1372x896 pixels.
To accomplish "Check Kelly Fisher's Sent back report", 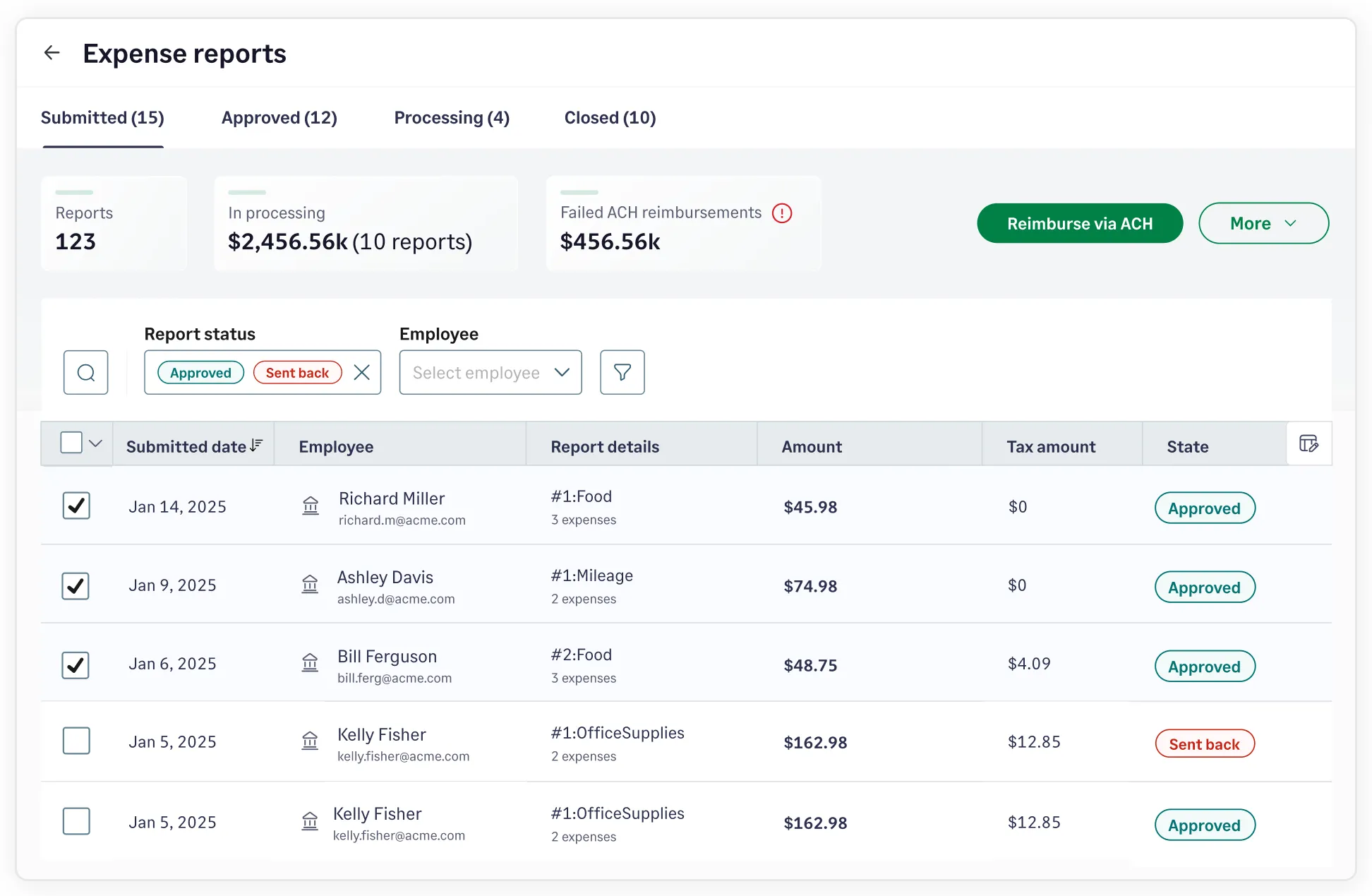I will [x=76, y=741].
